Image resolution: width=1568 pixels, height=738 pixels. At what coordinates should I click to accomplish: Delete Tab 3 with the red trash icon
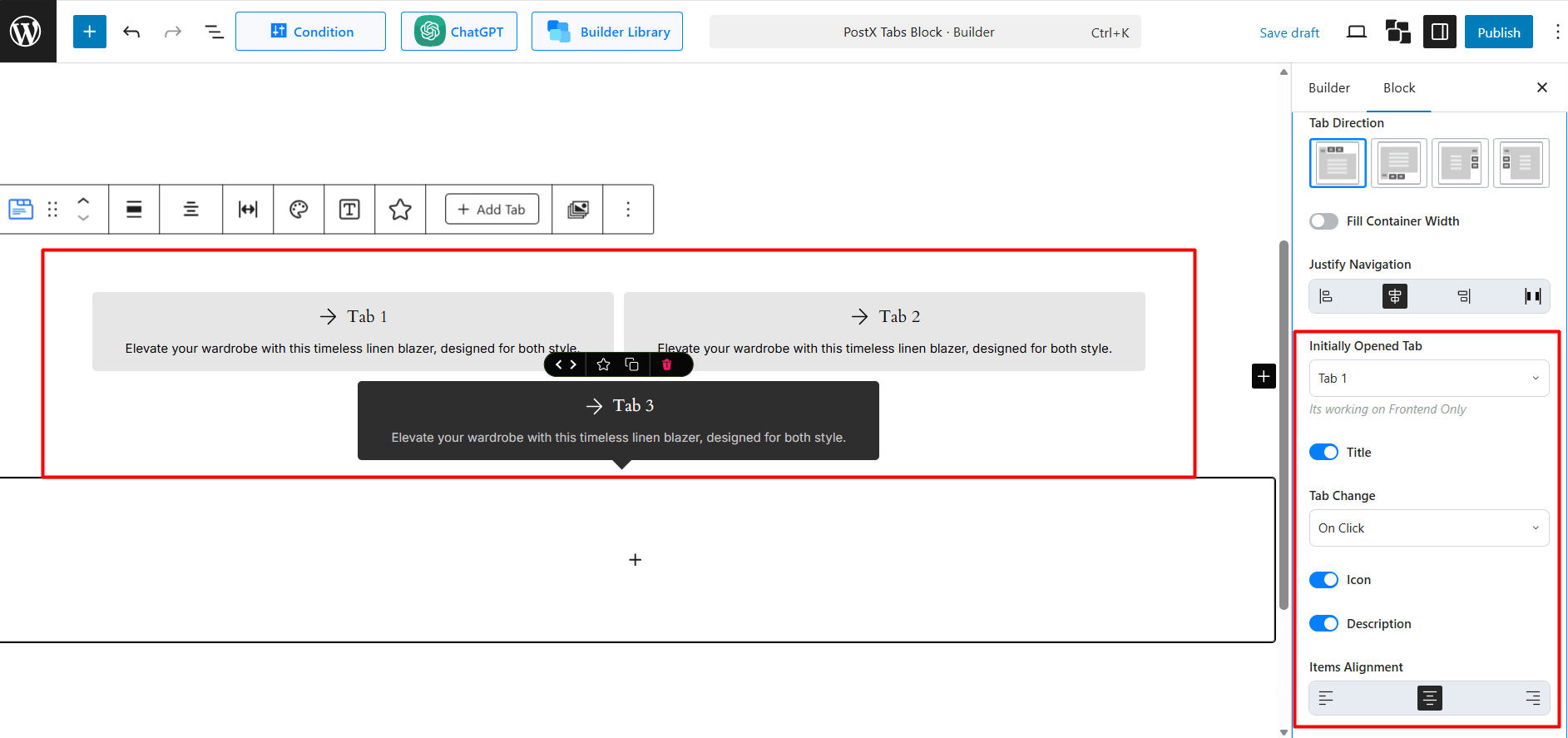pos(666,364)
